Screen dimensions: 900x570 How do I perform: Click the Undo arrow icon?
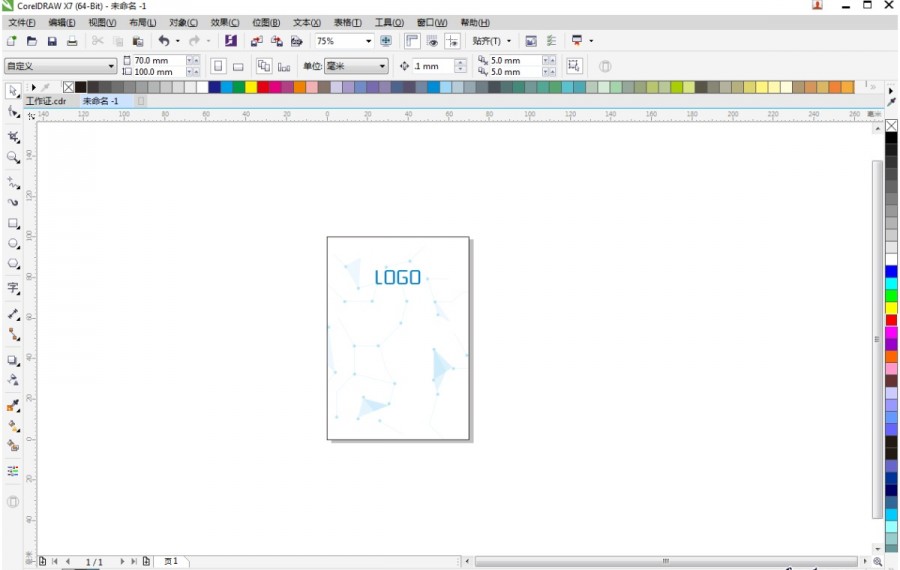click(164, 41)
